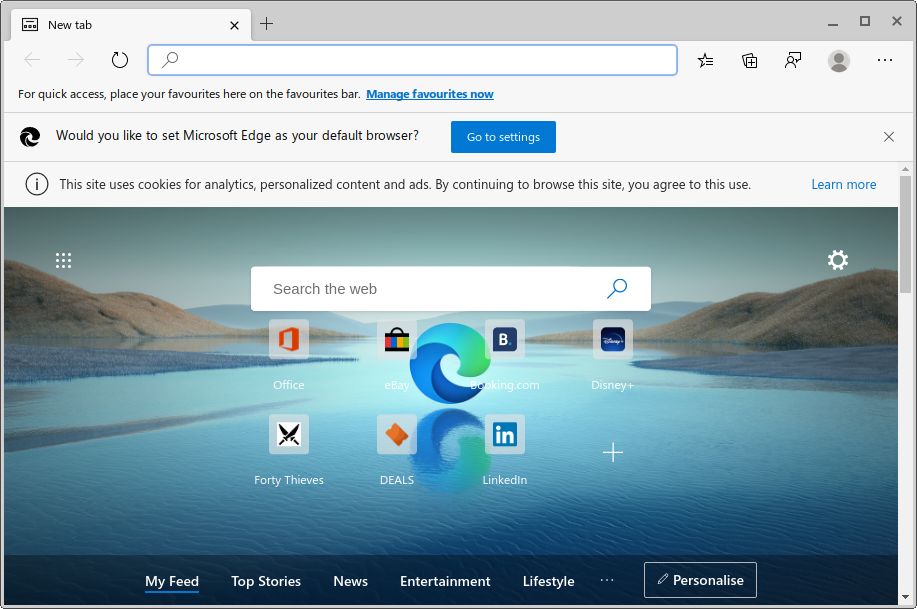Switch to News feed tab
The image size is (917, 609).
tap(351, 582)
